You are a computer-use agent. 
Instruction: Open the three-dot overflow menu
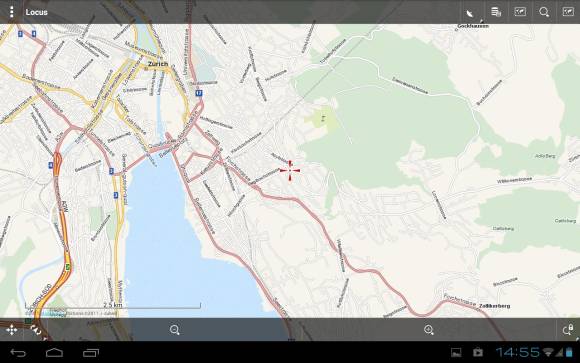pos(12,12)
